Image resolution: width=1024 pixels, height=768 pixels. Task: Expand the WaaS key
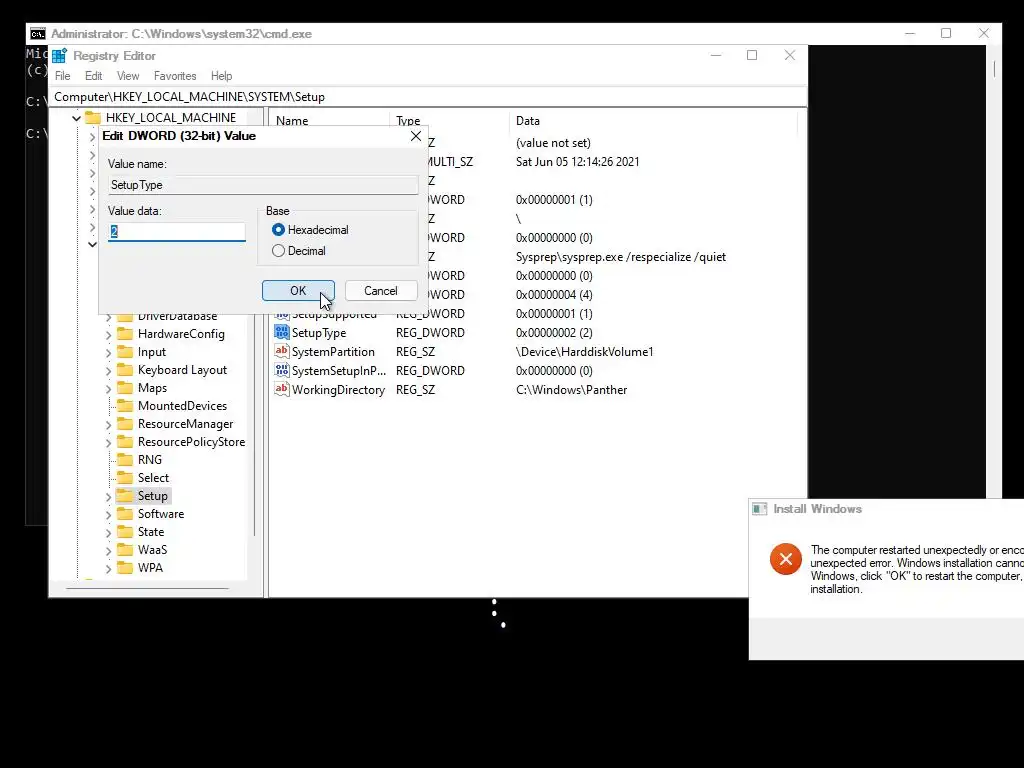pos(108,551)
